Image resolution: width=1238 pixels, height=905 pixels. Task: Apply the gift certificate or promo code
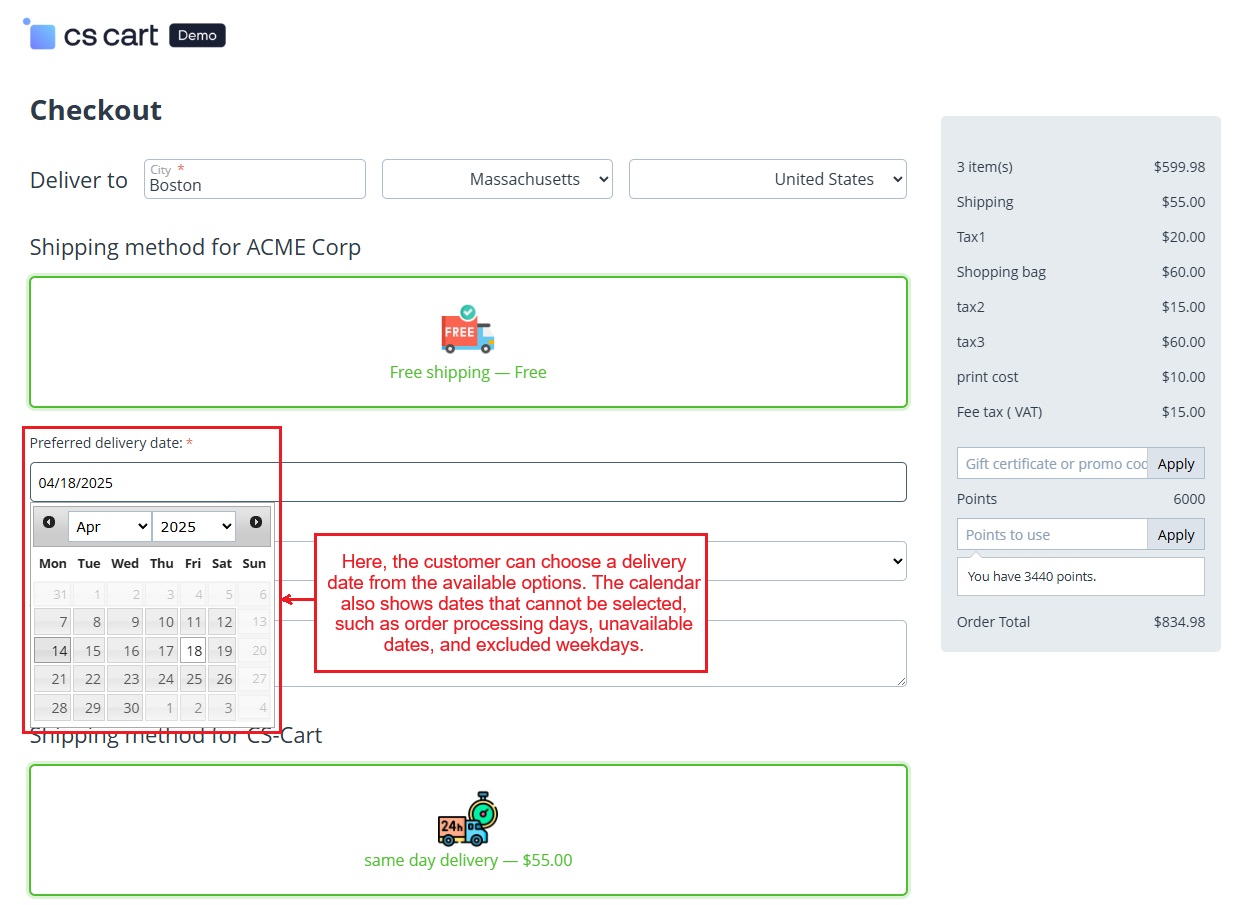(1176, 464)
